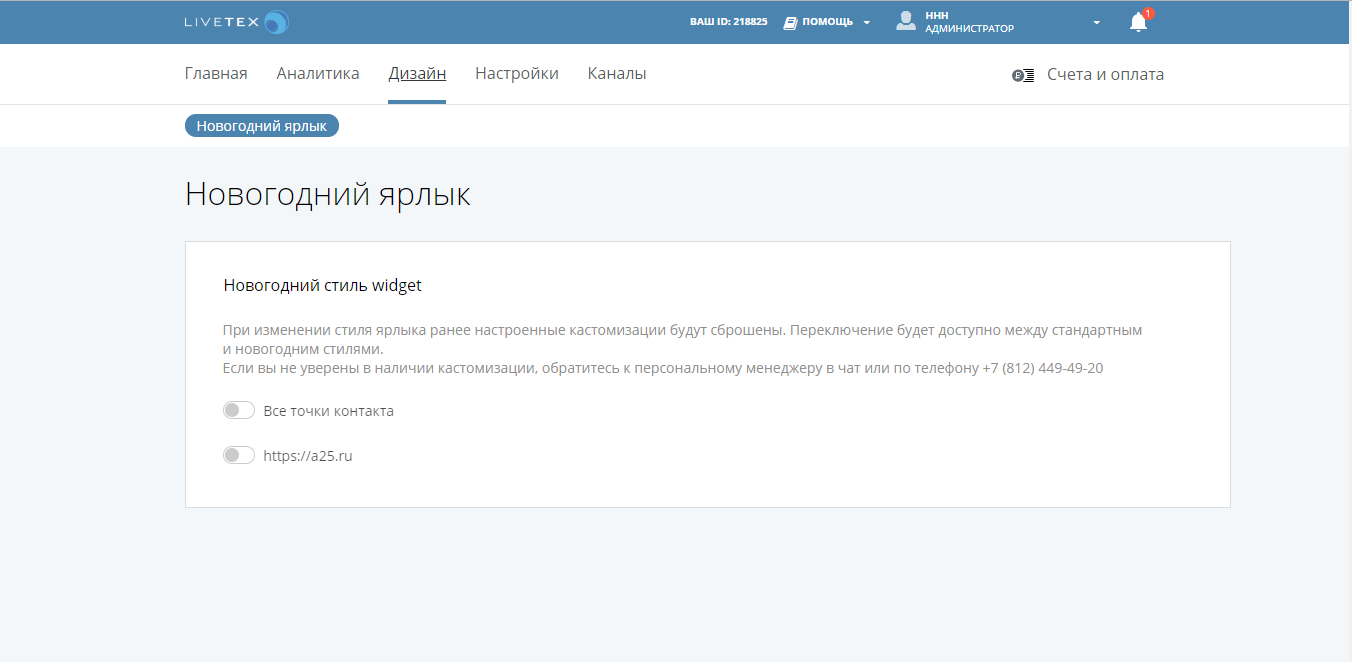The image size is (1352, 662).
Task: Select the Дизайн tab
Action: (x=417, y=73)
